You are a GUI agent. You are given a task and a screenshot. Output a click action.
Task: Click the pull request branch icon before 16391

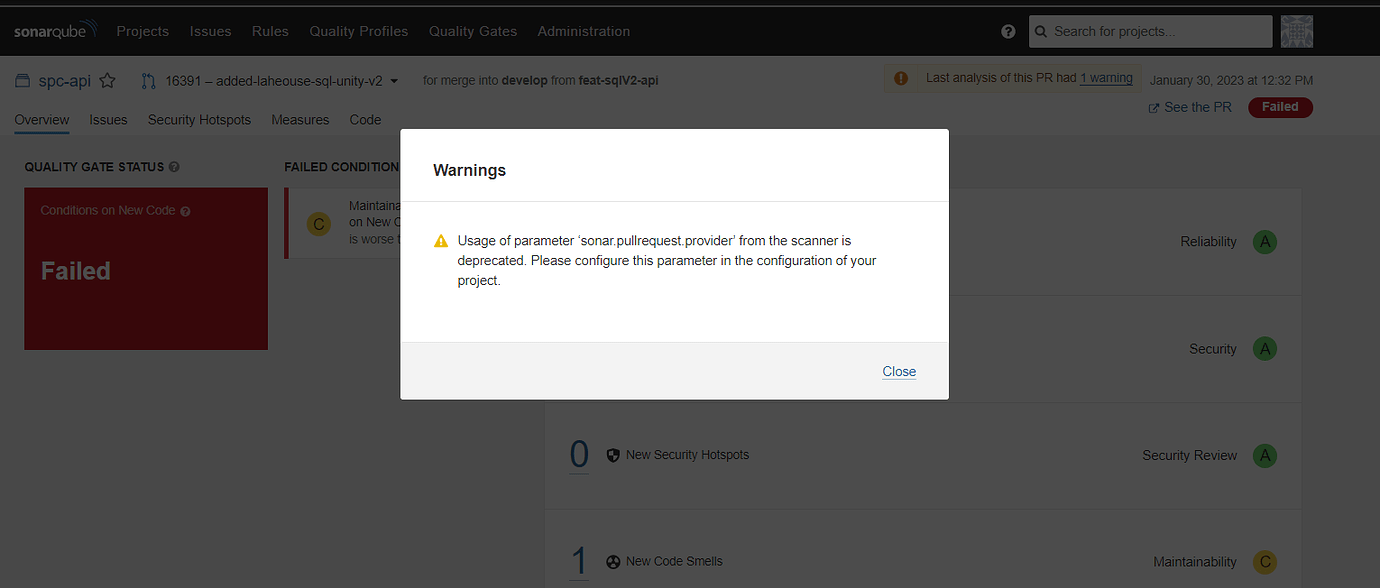148,80
